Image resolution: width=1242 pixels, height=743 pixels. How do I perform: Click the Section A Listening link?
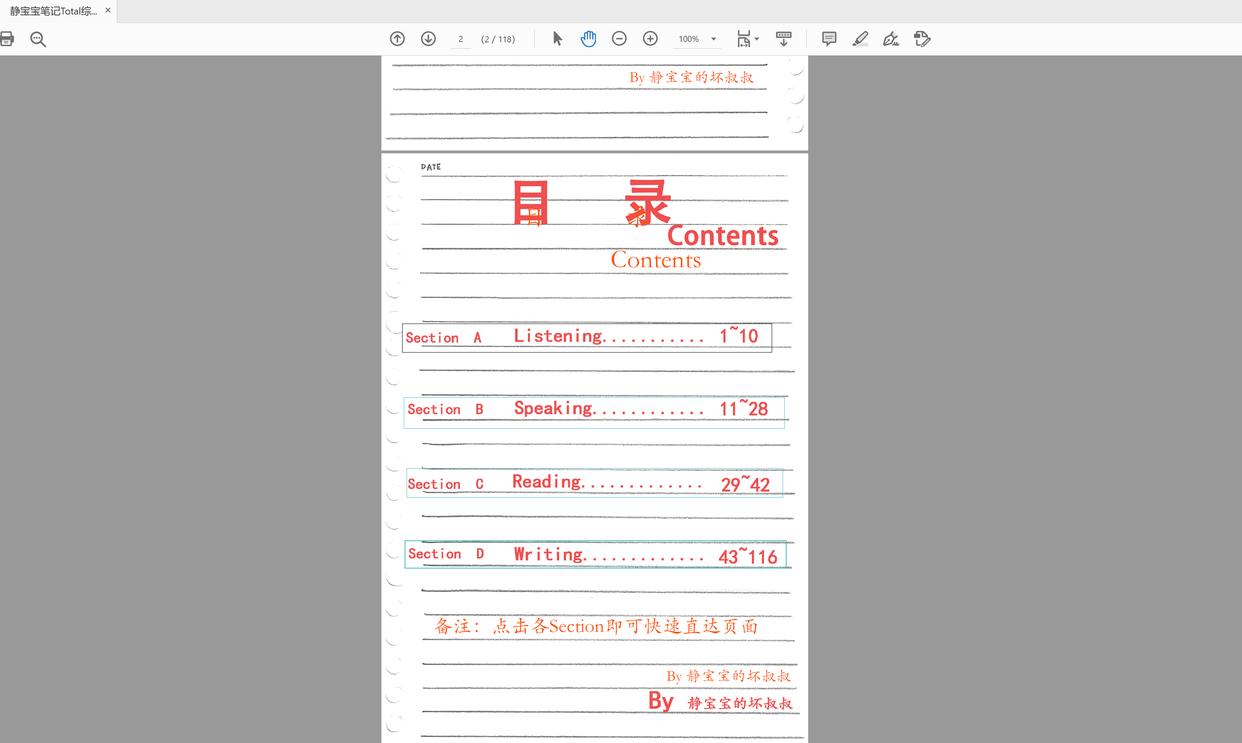pos(585,336)
